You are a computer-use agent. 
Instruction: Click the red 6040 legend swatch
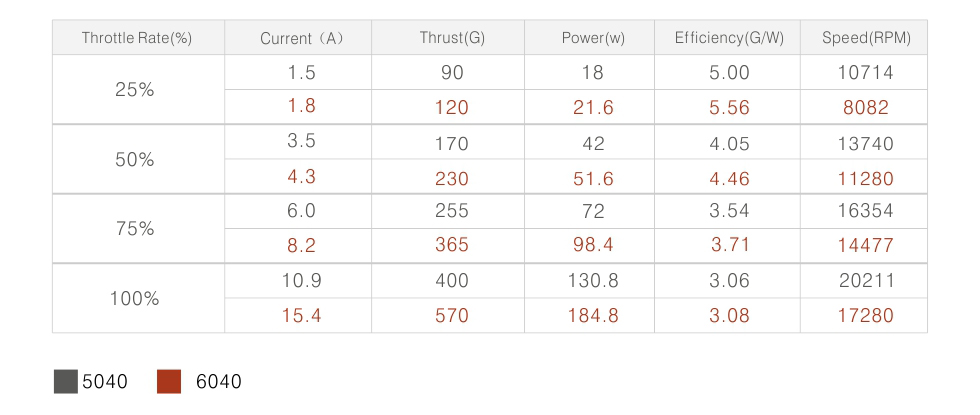point(169,382)
